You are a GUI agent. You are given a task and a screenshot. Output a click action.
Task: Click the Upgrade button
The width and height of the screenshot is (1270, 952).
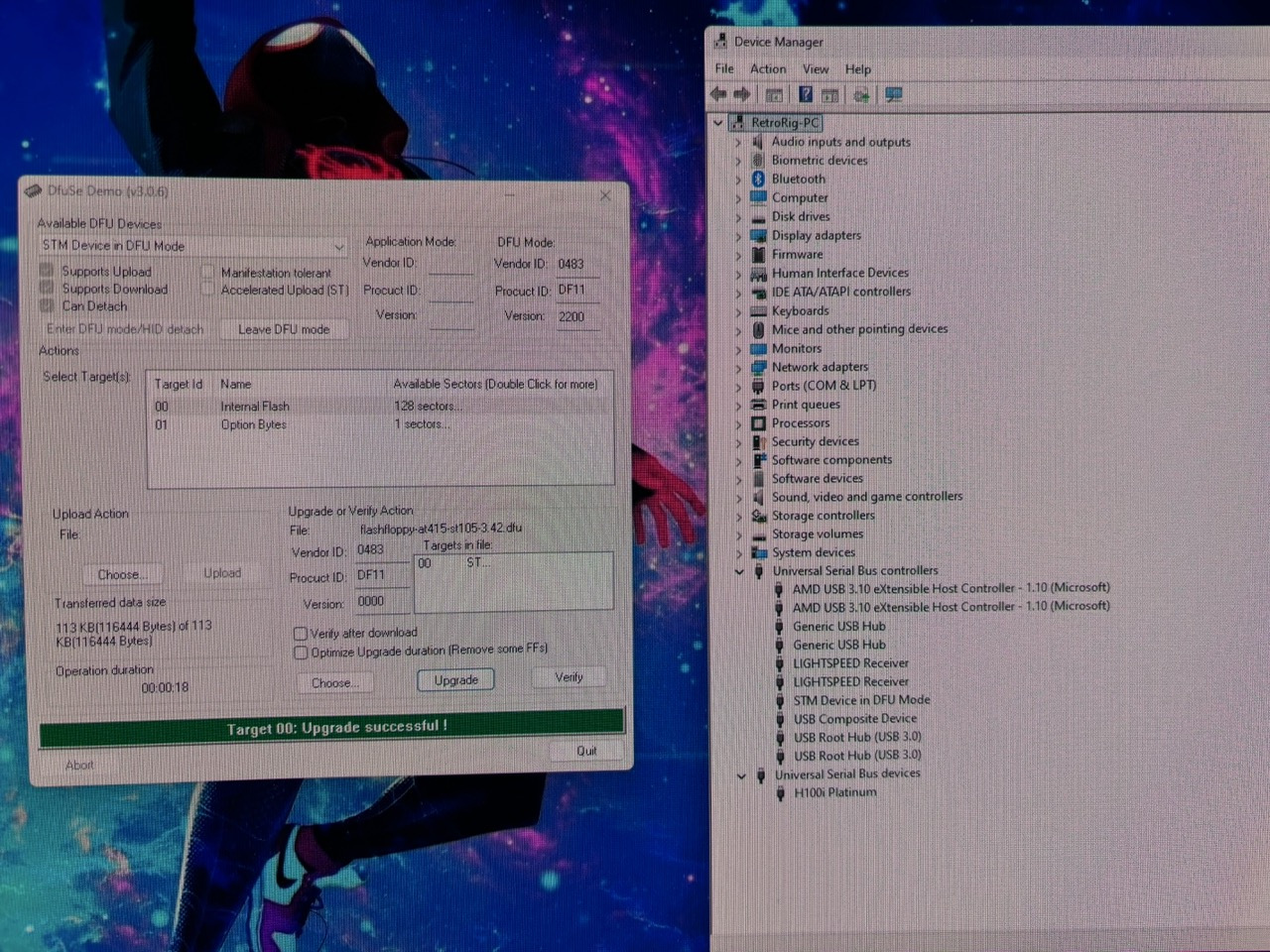pyautogui.click(x=455, y=680)
